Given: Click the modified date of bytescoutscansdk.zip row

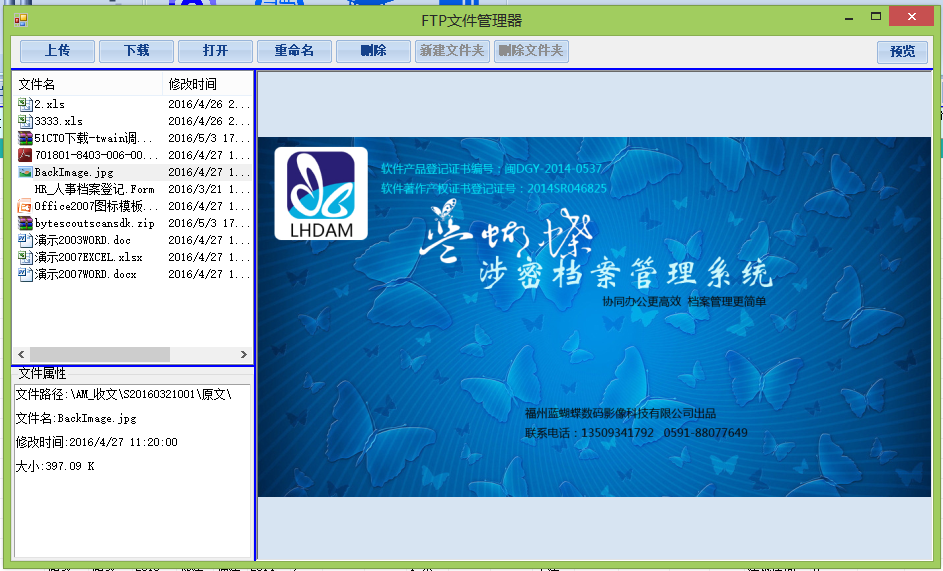Looking at the screenshot, I should 208,223.
